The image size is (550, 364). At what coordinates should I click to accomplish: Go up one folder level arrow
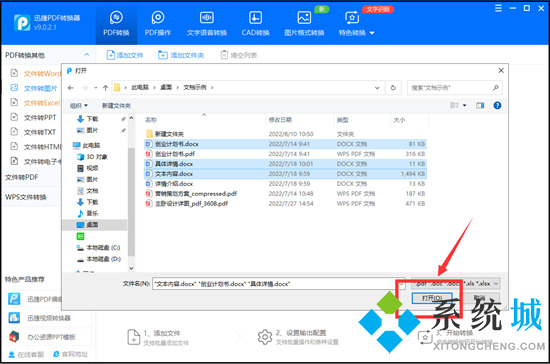pyautogui.click(x=105, y=88)
